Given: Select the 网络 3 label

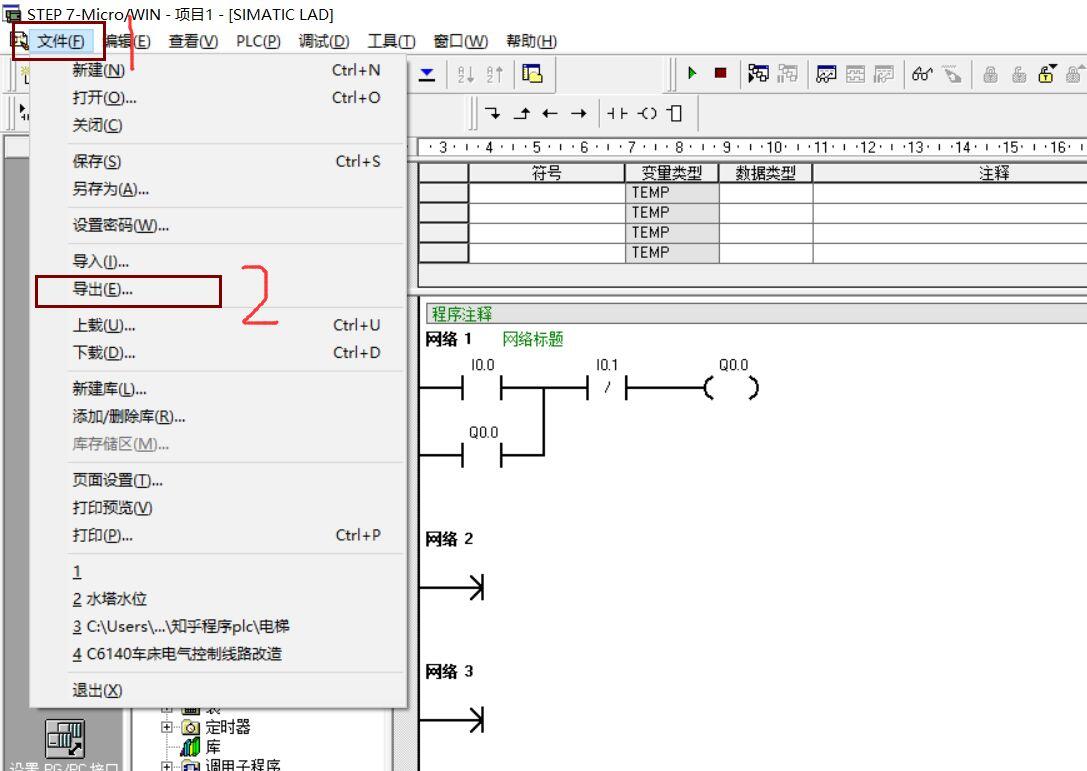Looking at the screenshot, I should coord(449,671).
